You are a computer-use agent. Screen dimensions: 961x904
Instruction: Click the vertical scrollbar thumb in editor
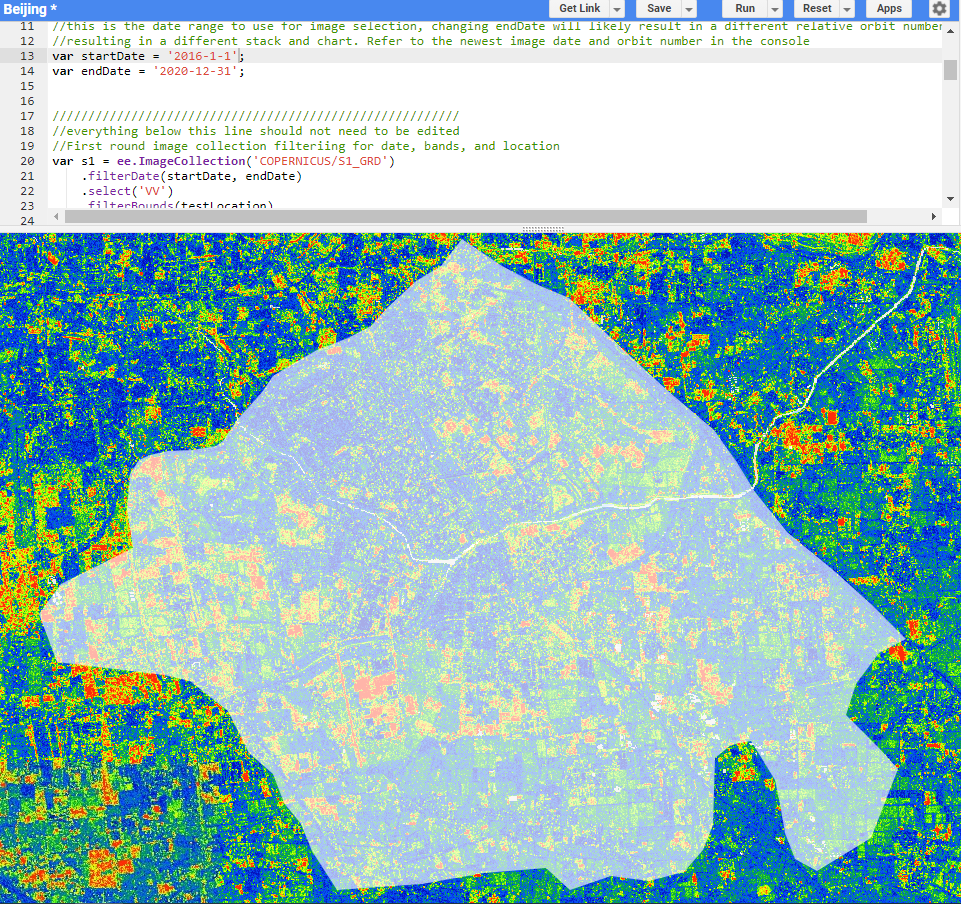click(x=950, y=69)
